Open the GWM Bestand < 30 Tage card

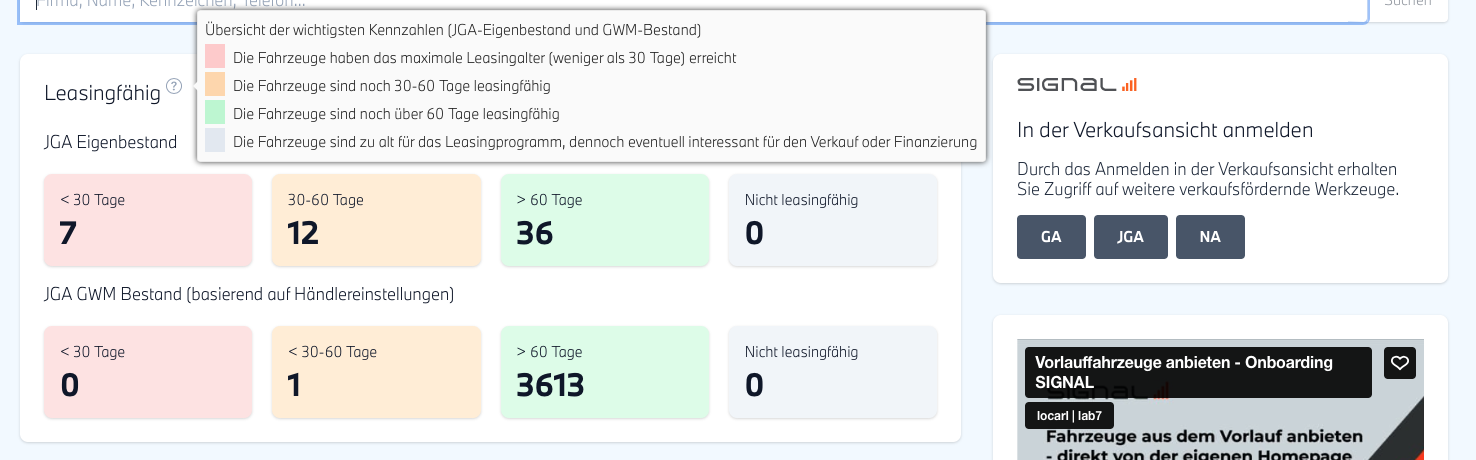(148, 372)
